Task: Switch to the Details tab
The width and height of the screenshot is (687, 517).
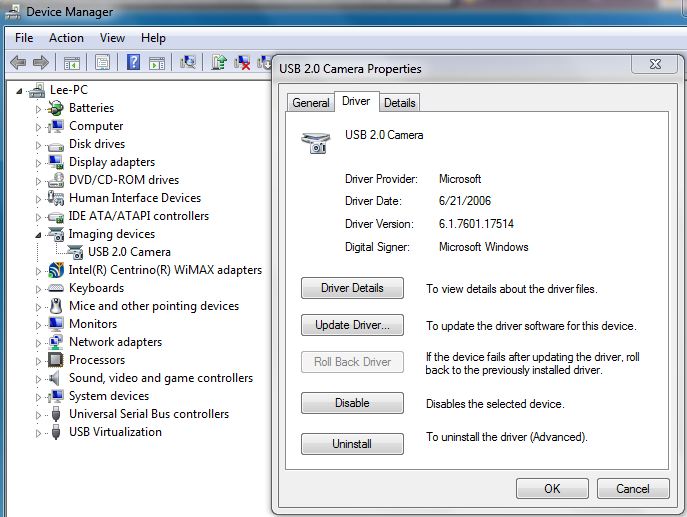Action: (x=400, y=103)
